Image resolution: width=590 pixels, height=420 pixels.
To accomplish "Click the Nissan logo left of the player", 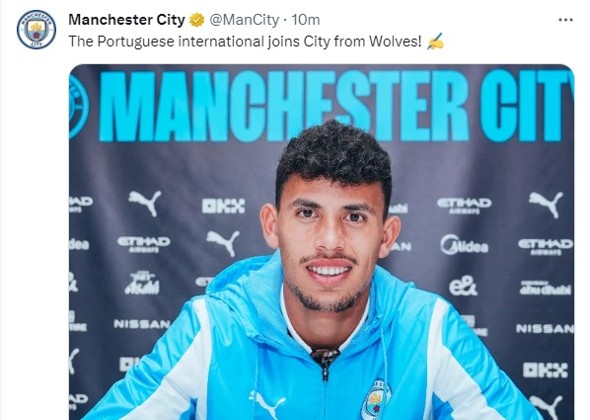I will click(142, 324).
